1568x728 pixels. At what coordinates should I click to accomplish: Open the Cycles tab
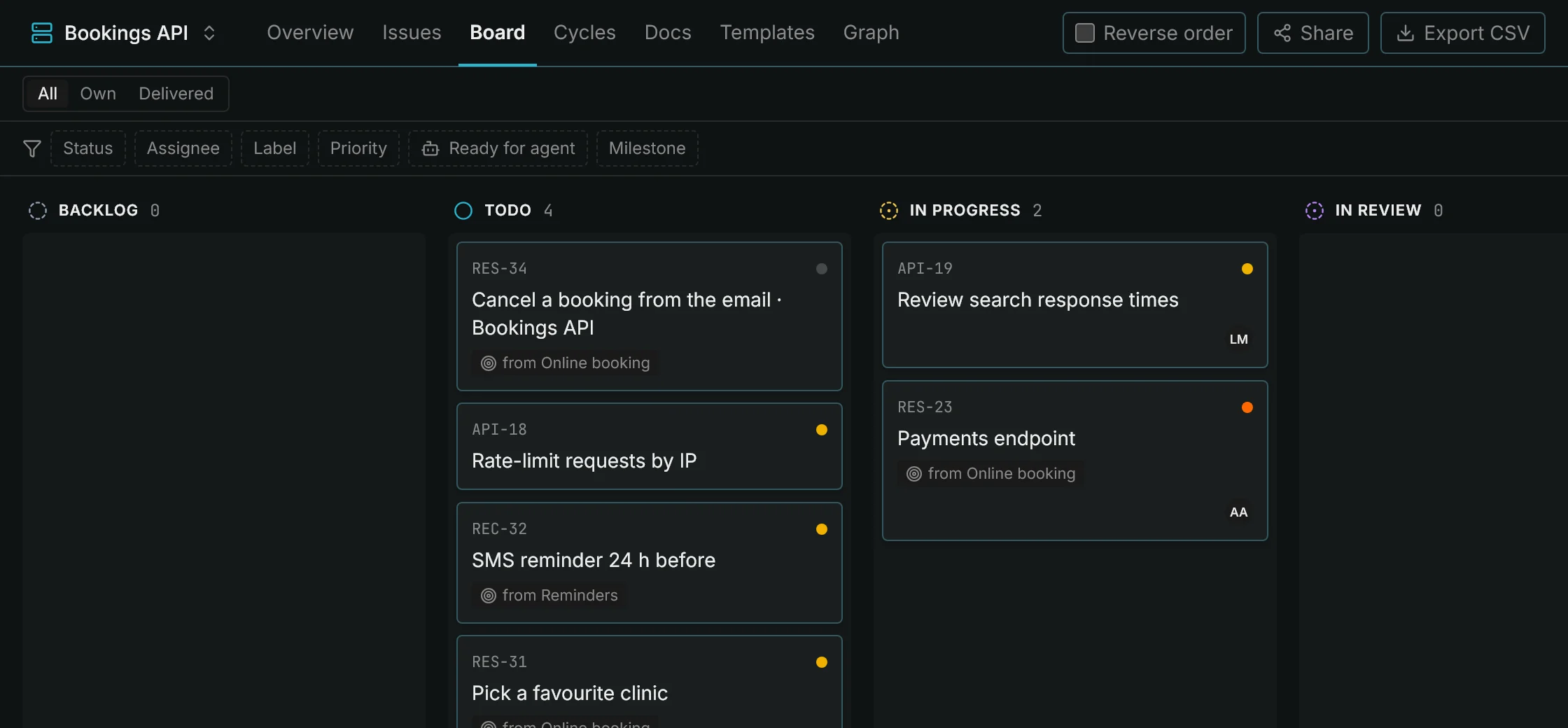(x=584, y=33)
